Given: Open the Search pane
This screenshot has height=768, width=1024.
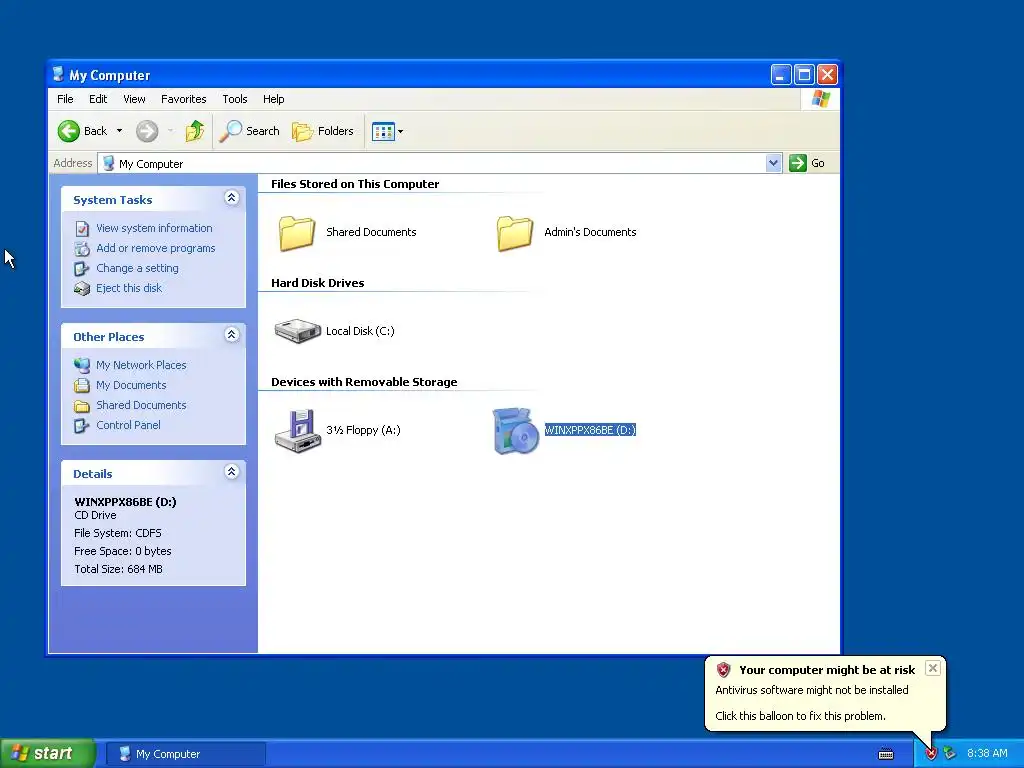Looking at the screenshot, I should click(x=249, y=131).
